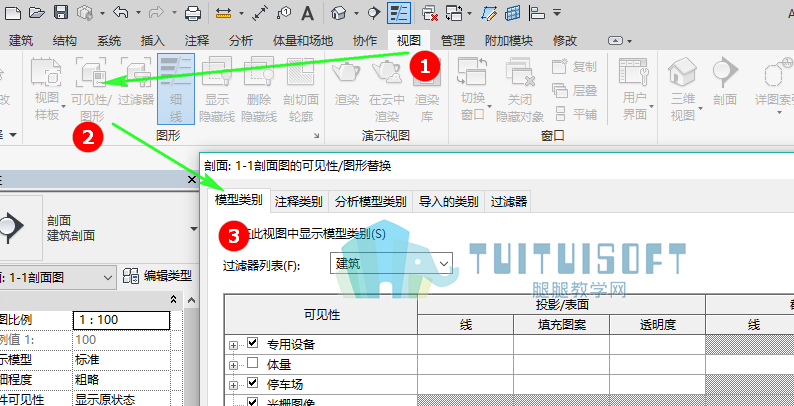Toggle Thin Lines in the quick access toolbar
This screenshot has height=406, width=794.
[x=399, y=12]
